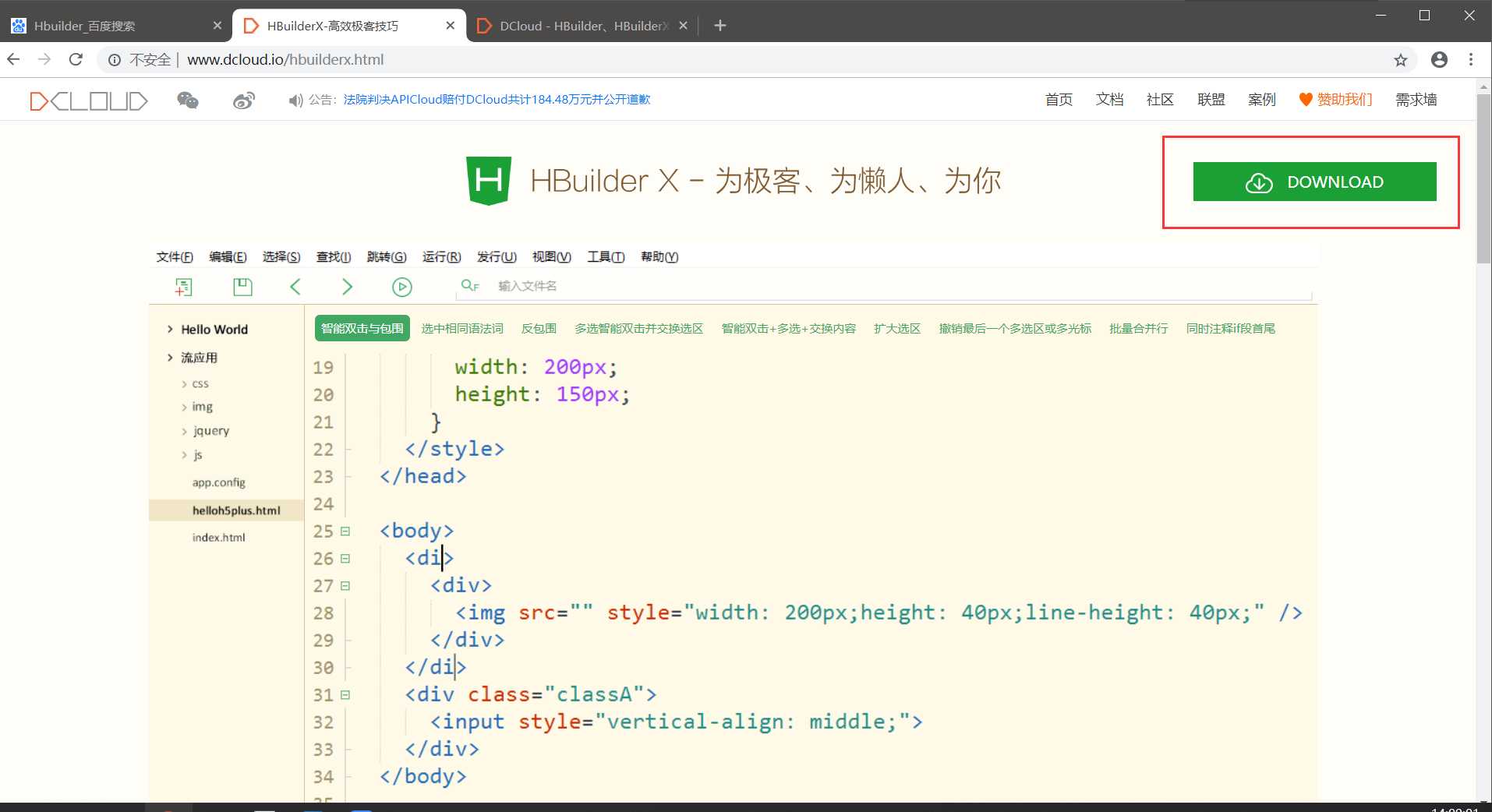
Task: Select the 批量合并行 tab
Action: [1139, 329]
